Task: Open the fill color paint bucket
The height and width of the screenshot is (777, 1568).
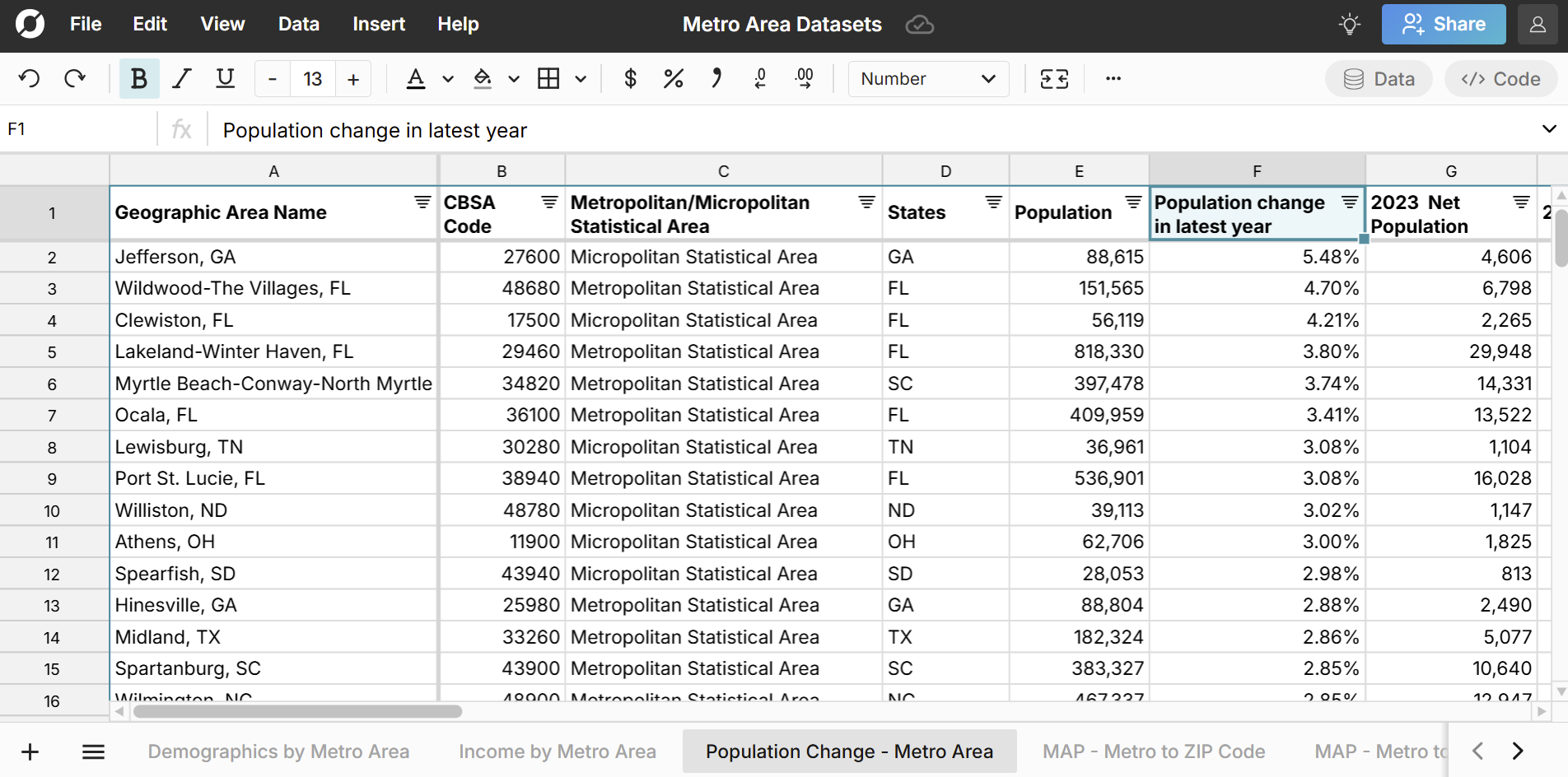Action: pos(483,79)
